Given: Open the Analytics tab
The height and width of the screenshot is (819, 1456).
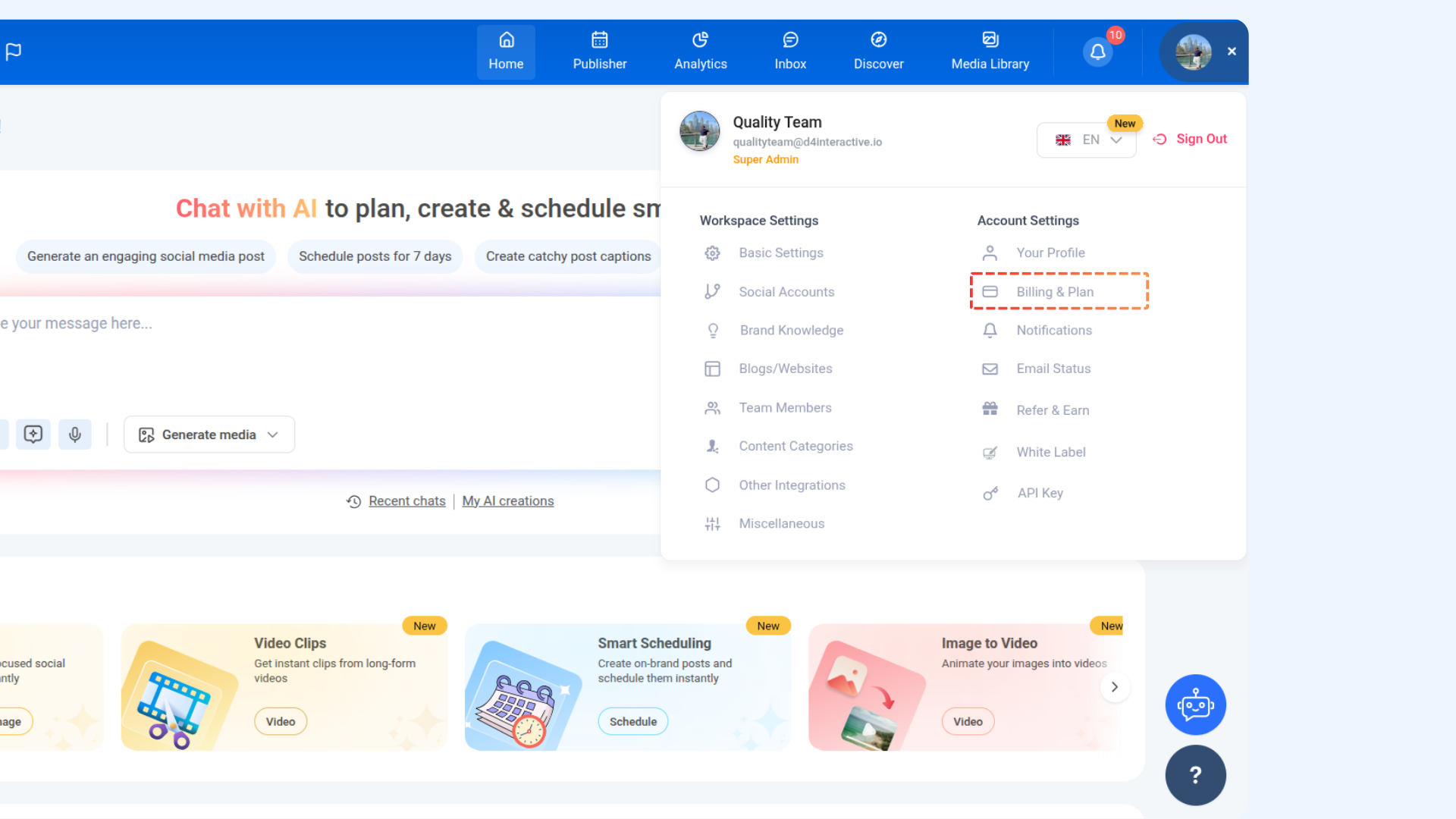Looking at the screenshot, I should [701, 52].
